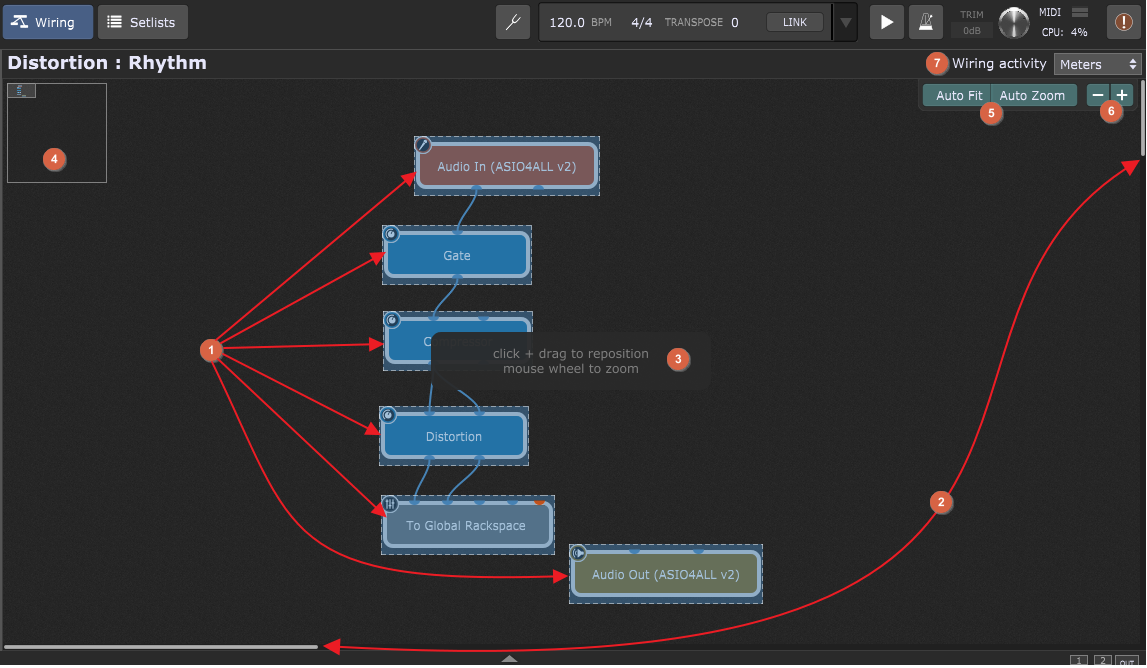Expand the bottom panel with the up arrow
1147x668 pixels.
pos(509,659)
